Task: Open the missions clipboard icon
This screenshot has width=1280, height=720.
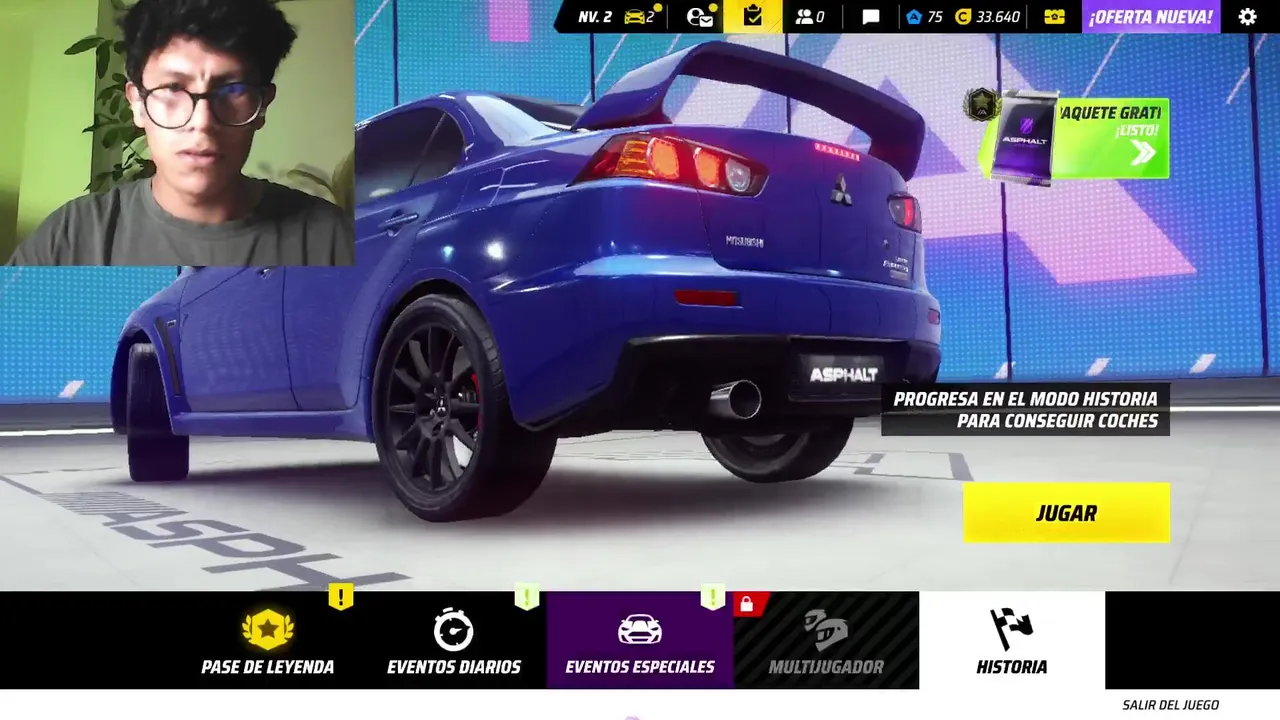Action: (x=753, y=16)
